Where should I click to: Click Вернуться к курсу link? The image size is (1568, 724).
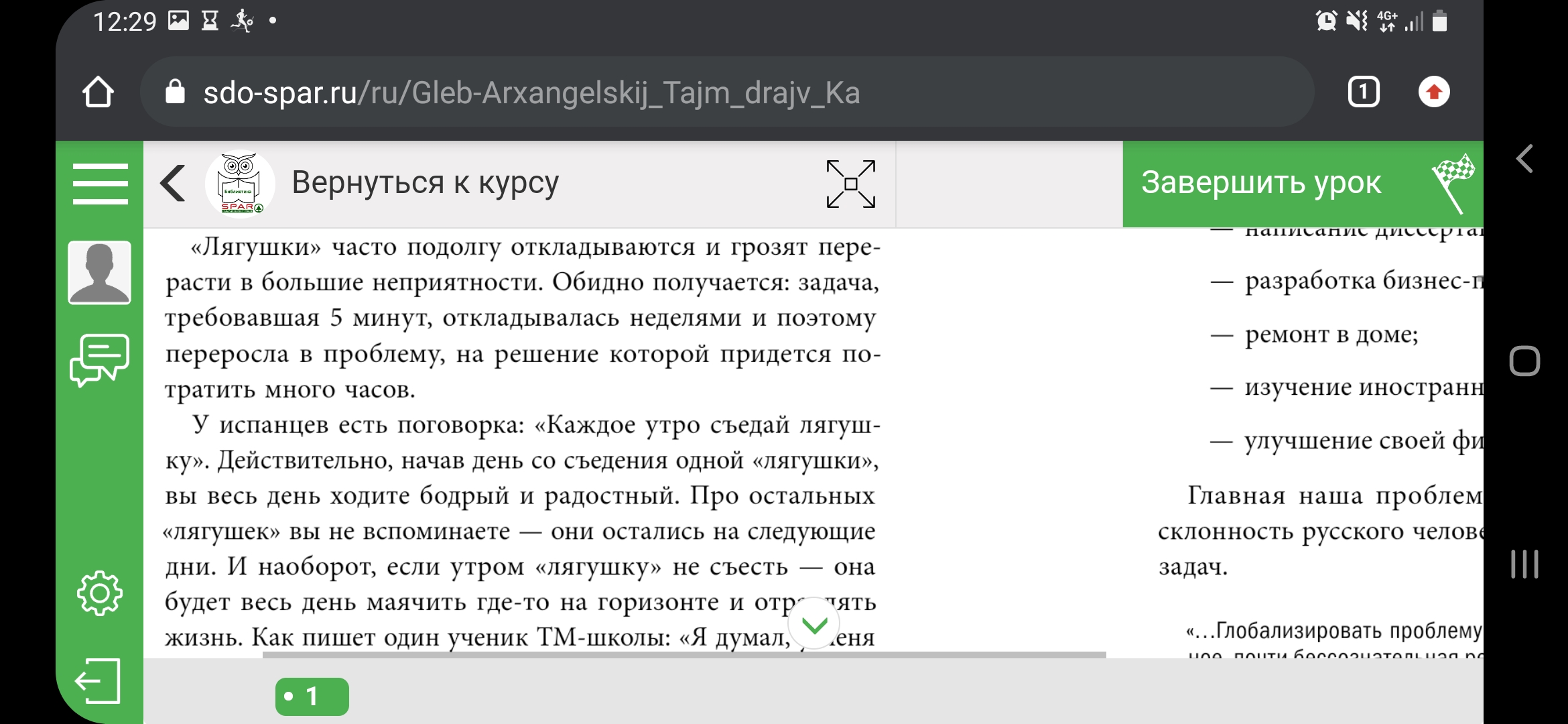click(425, 183)
